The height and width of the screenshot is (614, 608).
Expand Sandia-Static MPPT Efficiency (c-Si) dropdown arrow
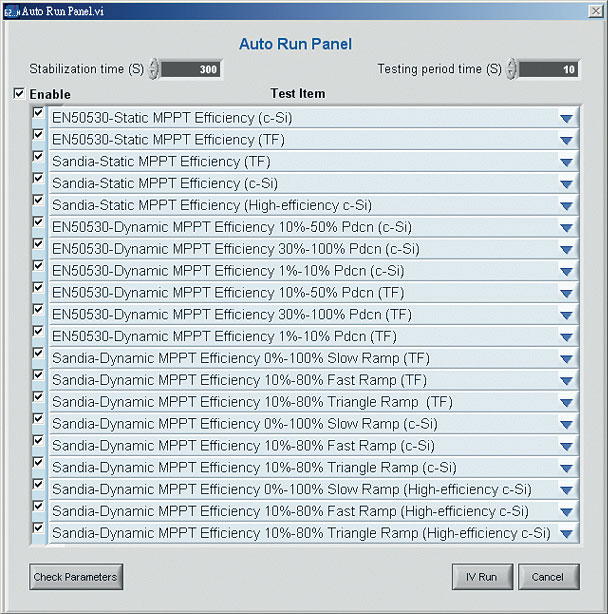point(567,184)
